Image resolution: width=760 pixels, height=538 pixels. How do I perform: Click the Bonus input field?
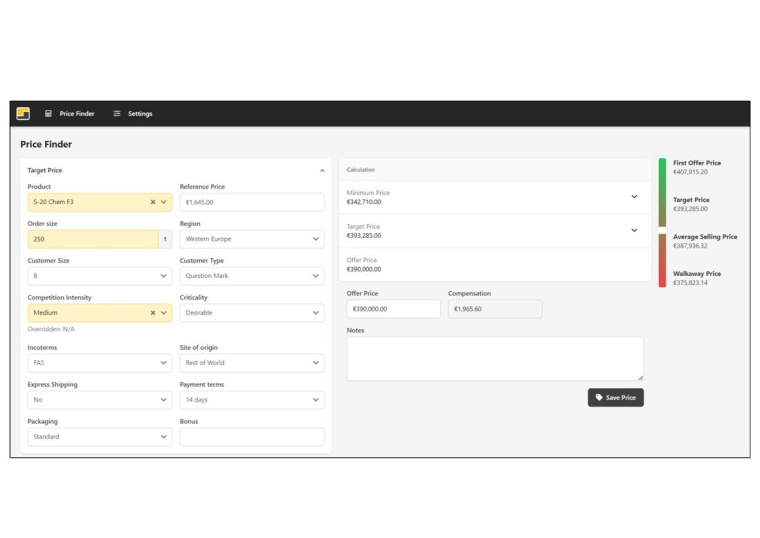(x=252, y=437)
